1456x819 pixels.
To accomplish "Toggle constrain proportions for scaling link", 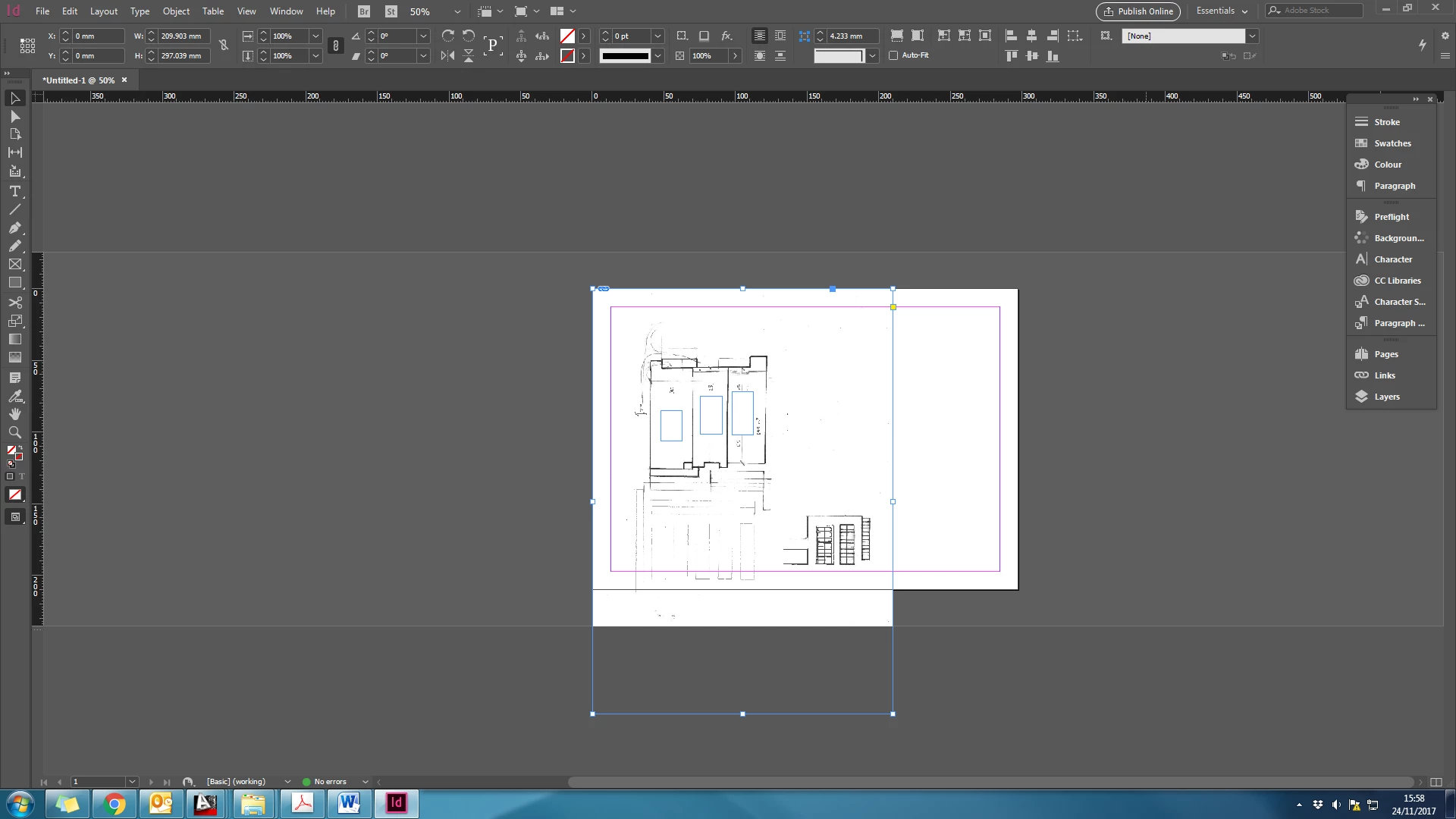I will pos(336,45).
